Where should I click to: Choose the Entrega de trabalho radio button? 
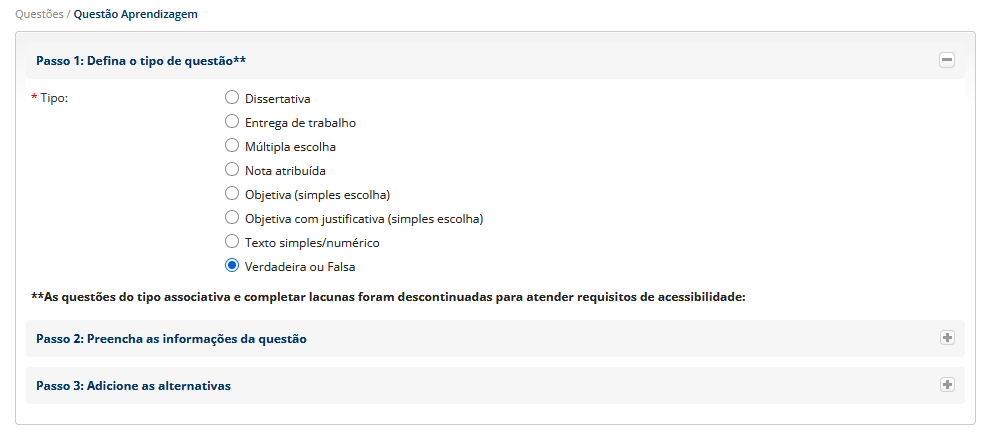point(232,122)
